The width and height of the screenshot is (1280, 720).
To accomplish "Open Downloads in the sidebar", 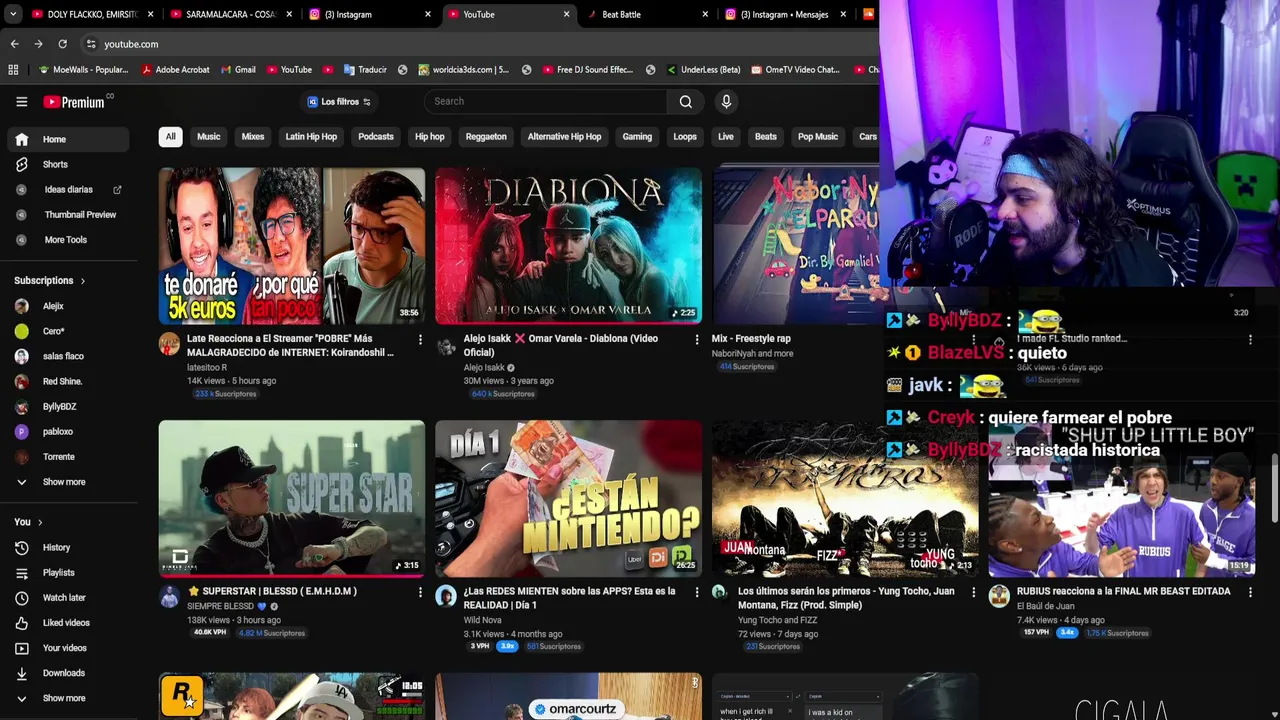I will pyautogui.click(x=65, y=672).
